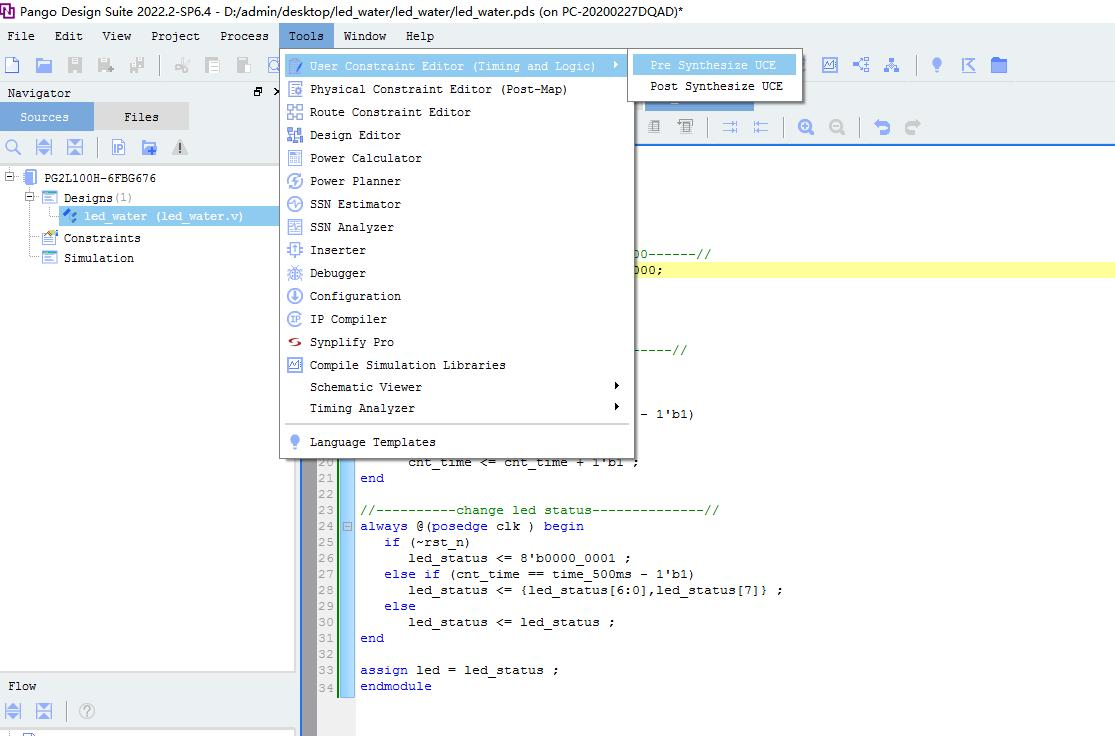Click the Copy toolbar icon
Viewport: 1115px width, 736px height.
(x=212, y=65)
